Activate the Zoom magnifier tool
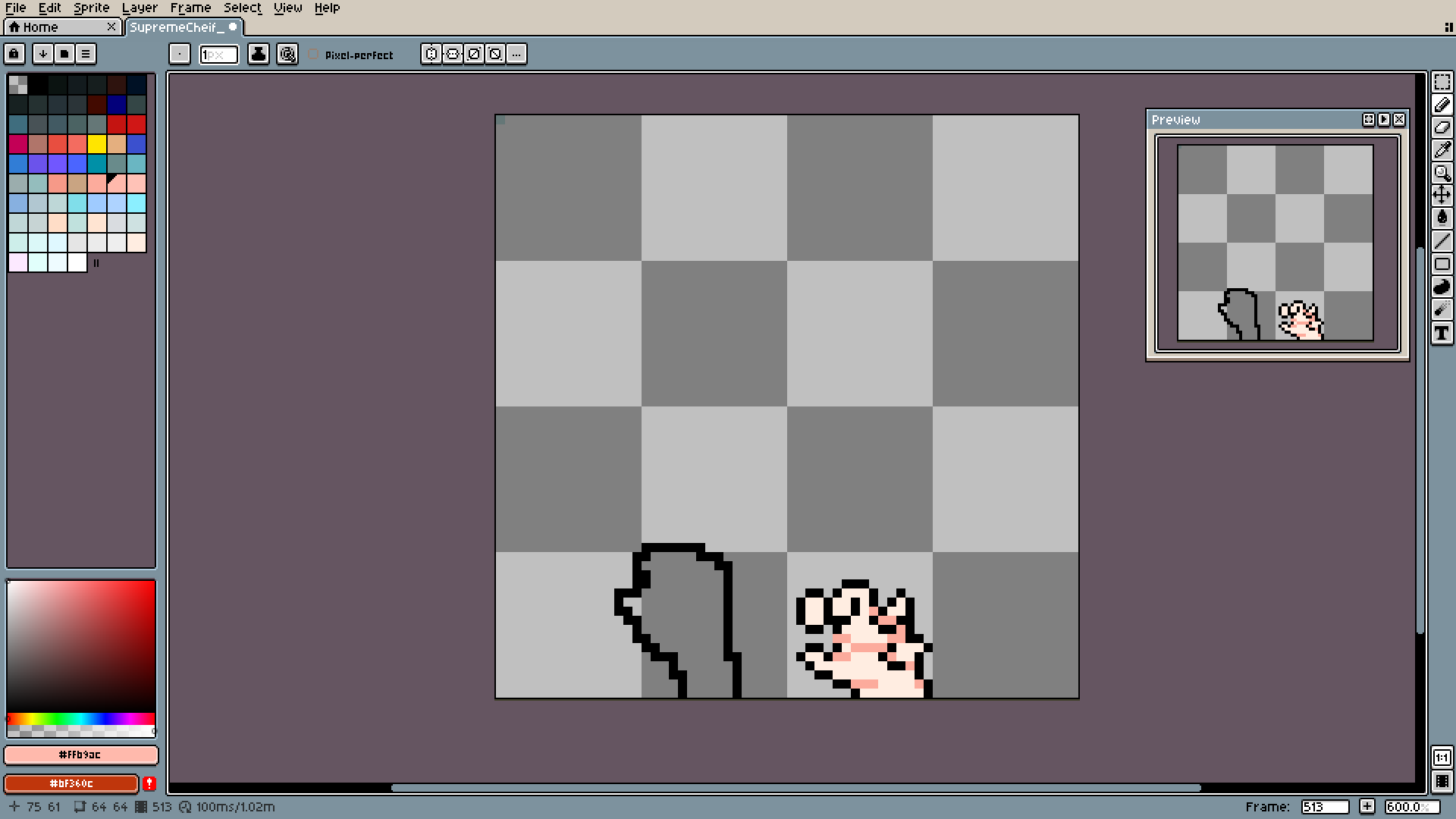This screenshot has height=819, width=1456. coord(1442,173)
